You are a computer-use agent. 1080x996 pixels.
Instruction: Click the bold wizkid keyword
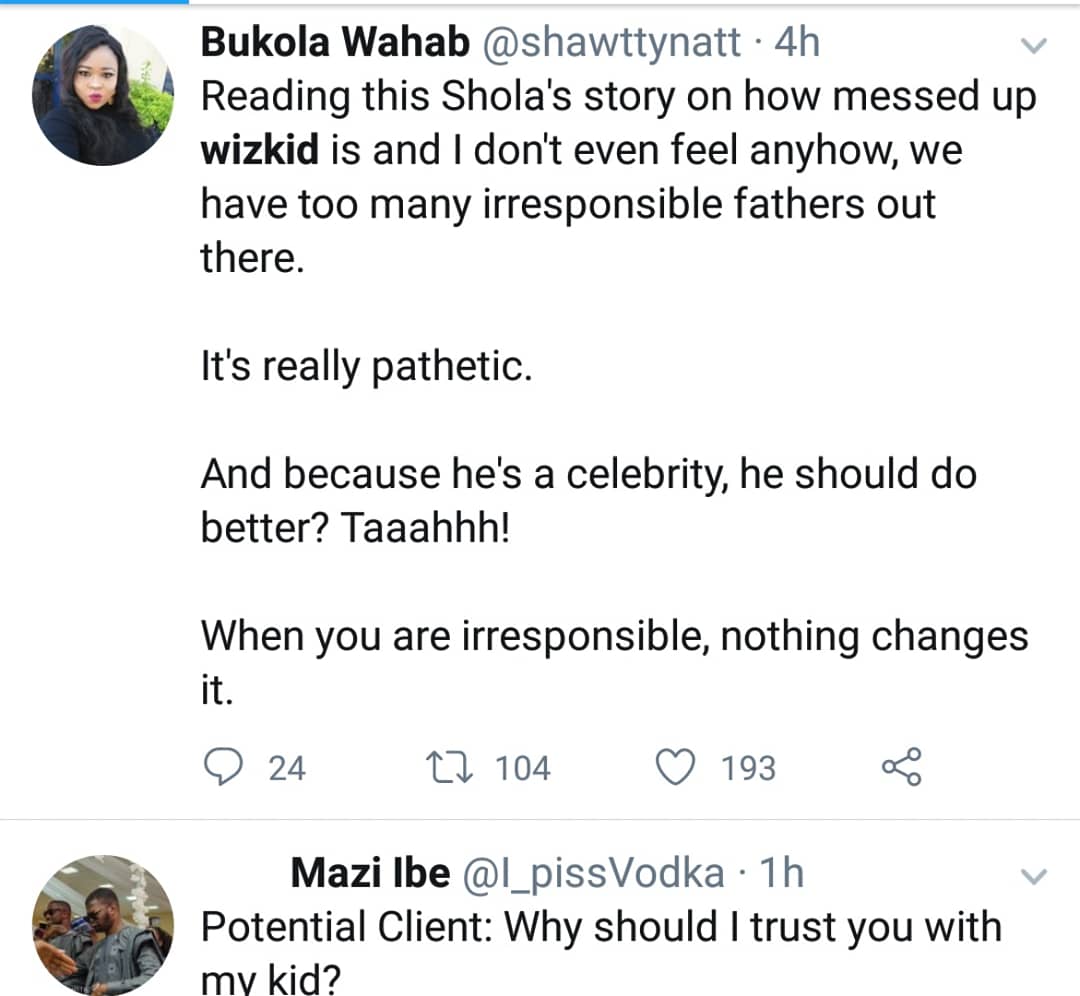(260, 150)
